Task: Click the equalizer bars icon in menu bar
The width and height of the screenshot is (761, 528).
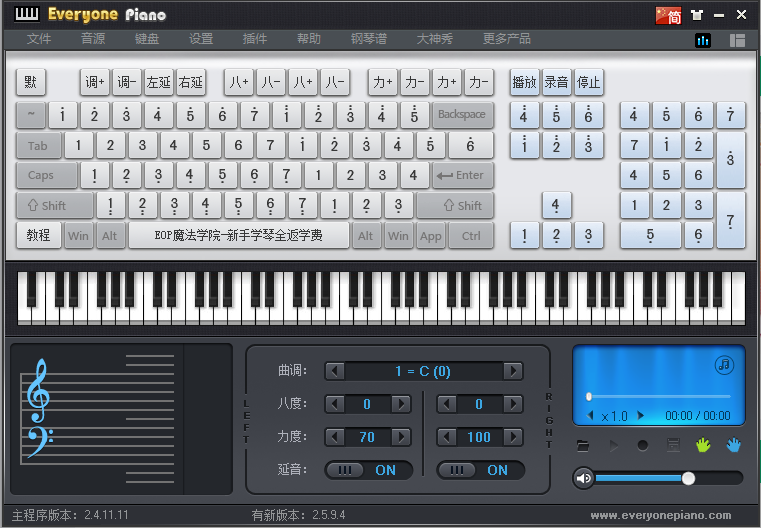Action: pyautogui.click(x=702, y=40)
